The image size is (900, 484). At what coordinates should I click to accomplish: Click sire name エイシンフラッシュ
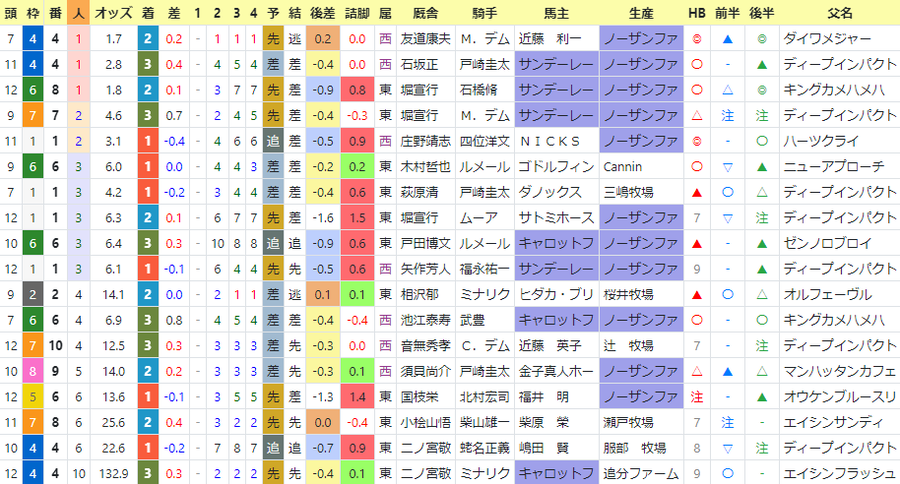[x=840, y=474]
